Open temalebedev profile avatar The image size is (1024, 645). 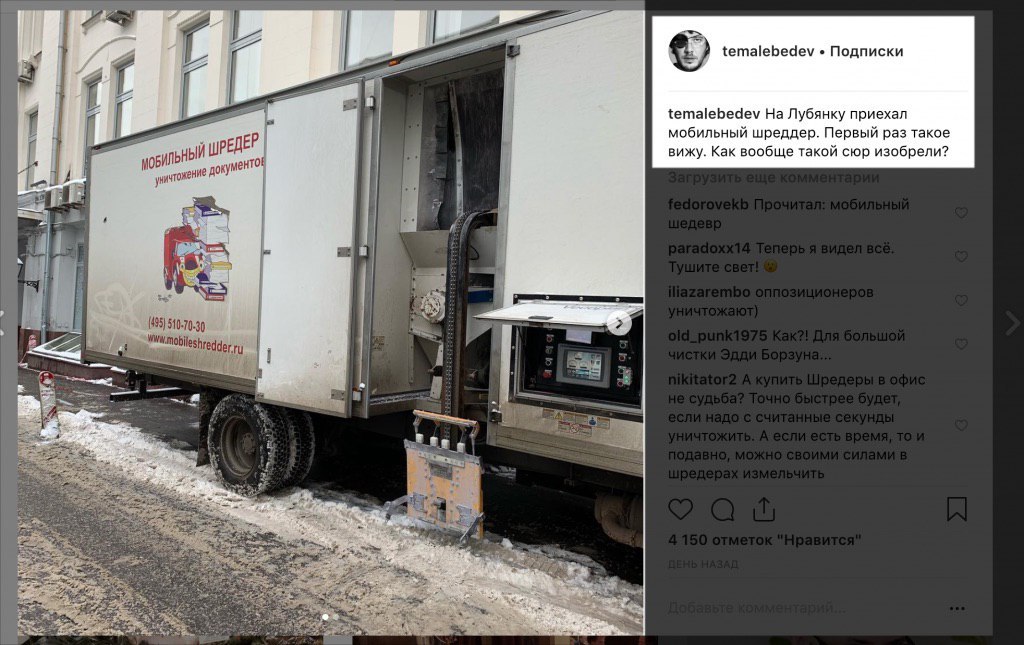(689, 51)
